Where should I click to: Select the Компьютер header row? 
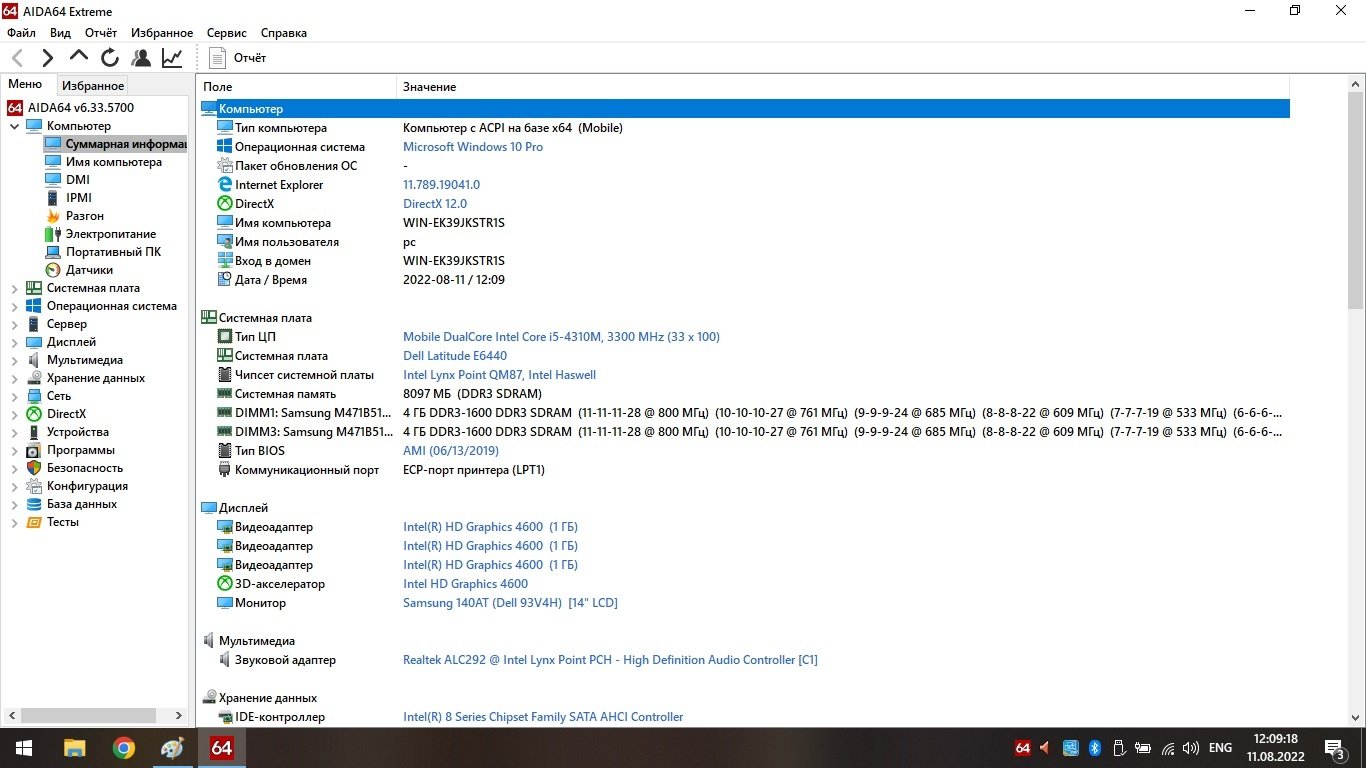click(744, 109)
